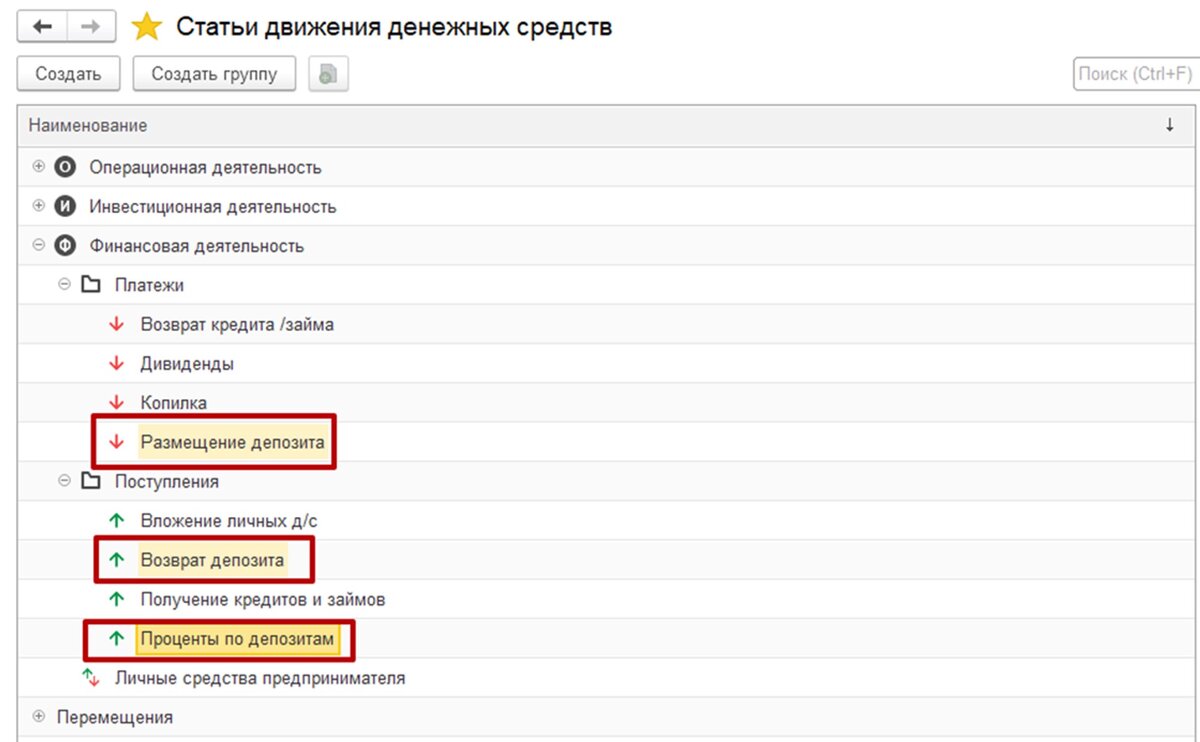This screenshot has height=742, width=1200.
Task: Click the circled Ф icon of Финансовая деятельность
Action: tap(64, 245)
